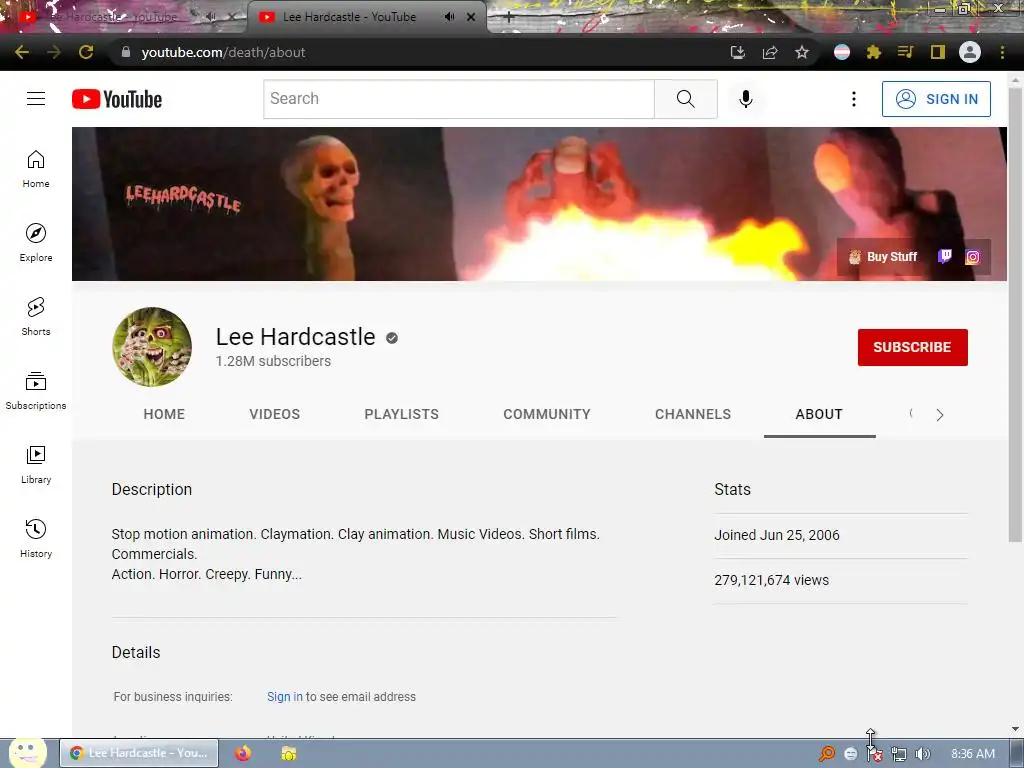This screenshot has height=768, width=1024.
Task: Click the YouTube Search field
Action: tap(459, 99)
